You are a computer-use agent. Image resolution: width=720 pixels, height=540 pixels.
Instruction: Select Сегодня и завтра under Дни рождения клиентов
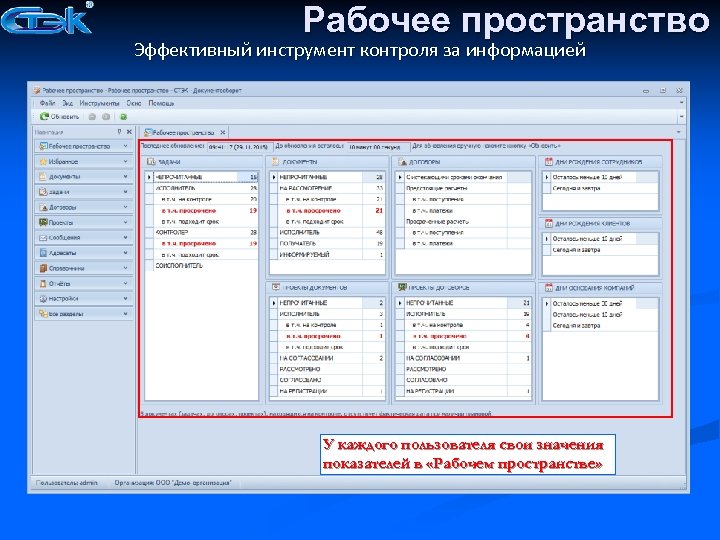(601, 250)
